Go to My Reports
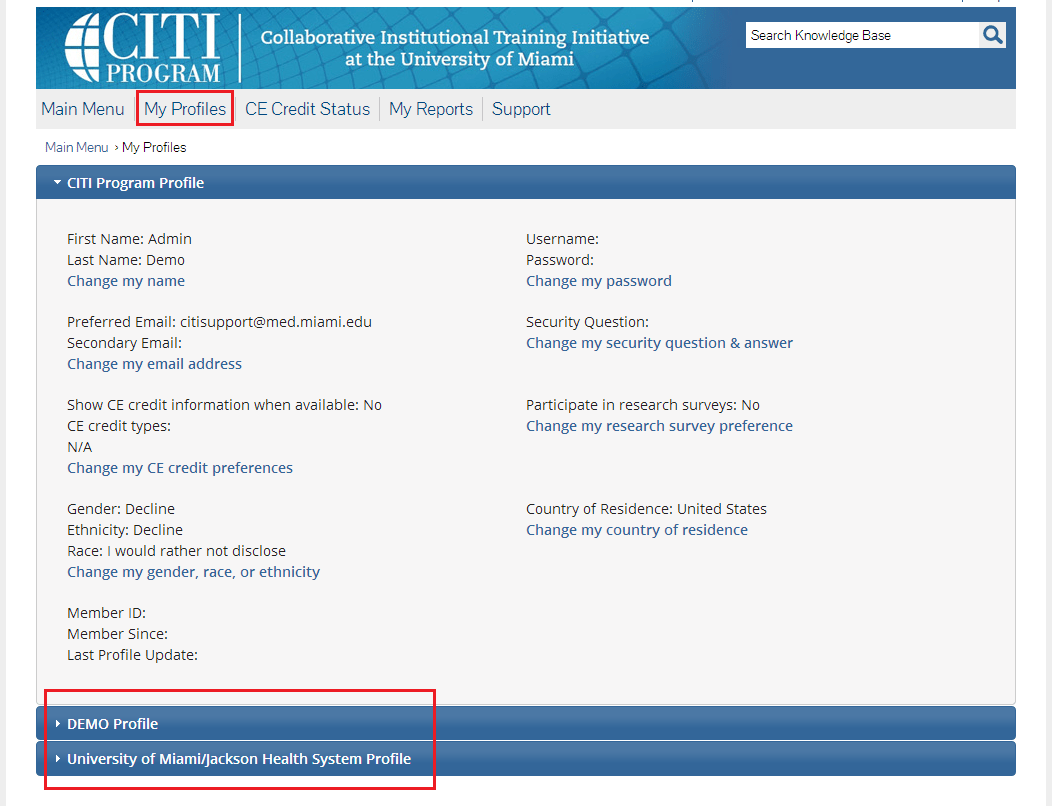This screenshot has width=1052, height=806. click(431, 109)
